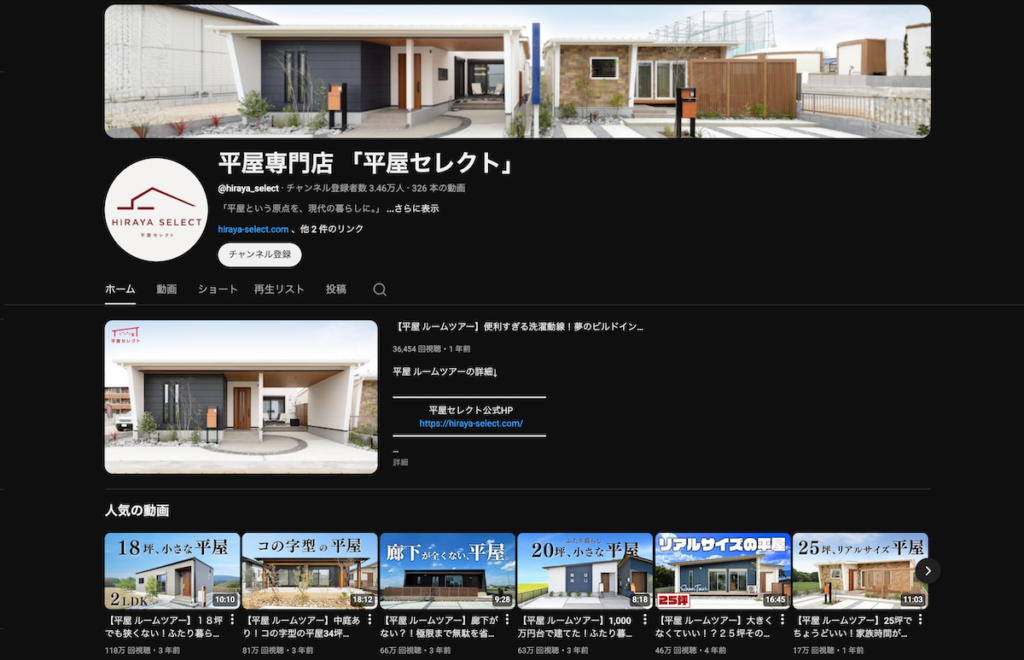Expand featured video description via 詳細

point(400,463)
